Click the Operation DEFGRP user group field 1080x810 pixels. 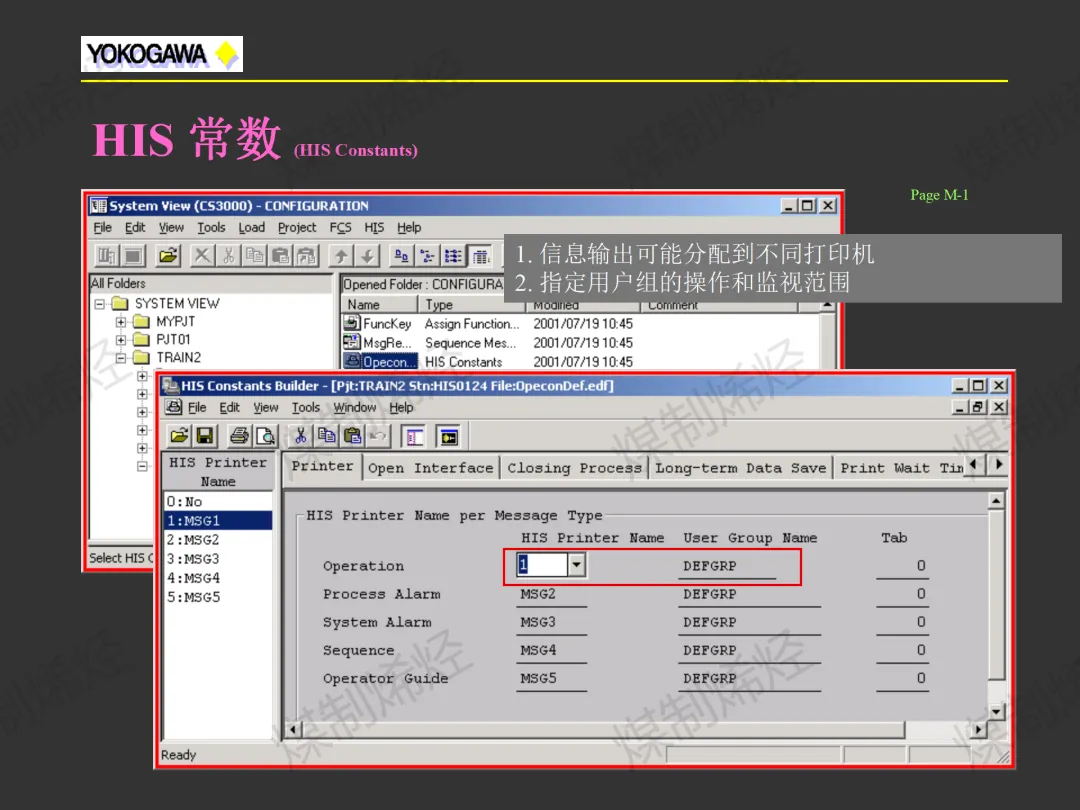click(x=727, y=566)
